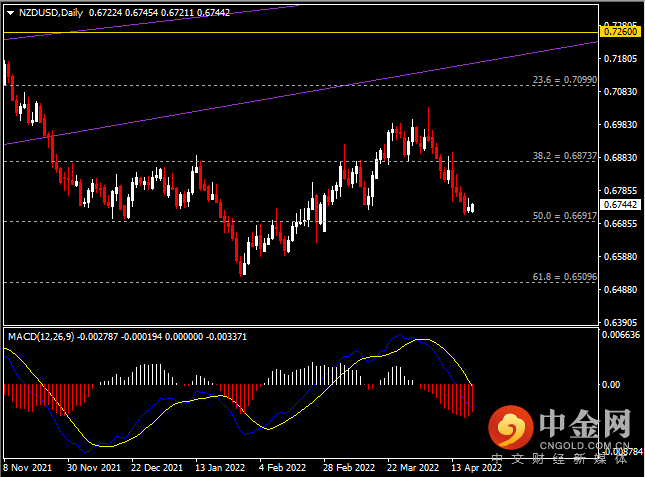Image resolution: width=645 pixels, height=477 pixels.
Task: Select the yellow 0.72600 price tag
Action: click(x=620, y=32)
